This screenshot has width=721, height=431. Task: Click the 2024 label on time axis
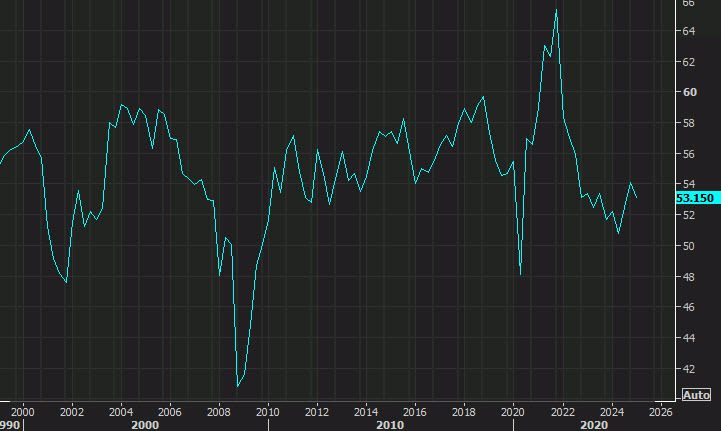point(610,411)
